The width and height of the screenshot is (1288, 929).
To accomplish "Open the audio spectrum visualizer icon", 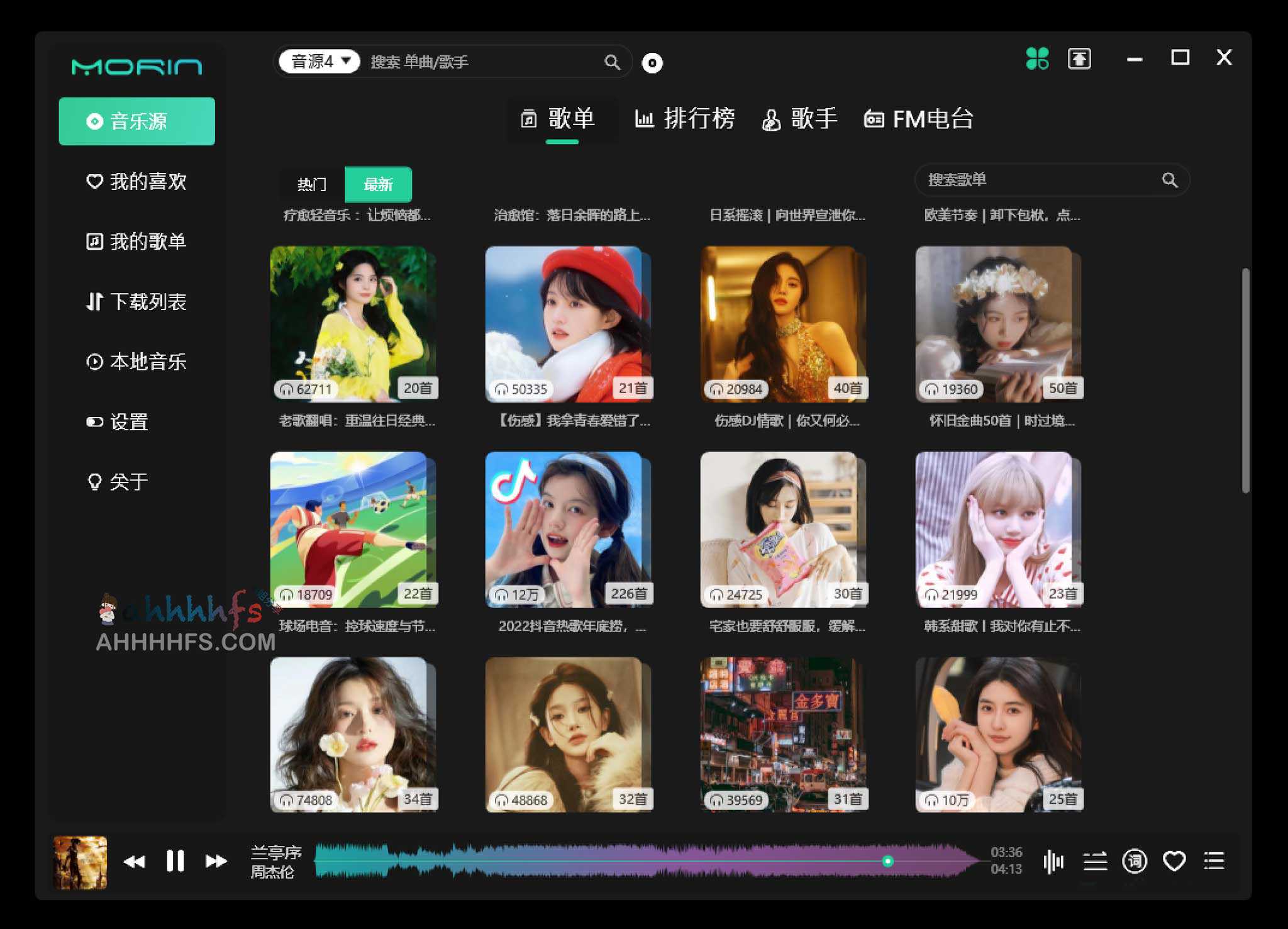I will click(1053, 862).
